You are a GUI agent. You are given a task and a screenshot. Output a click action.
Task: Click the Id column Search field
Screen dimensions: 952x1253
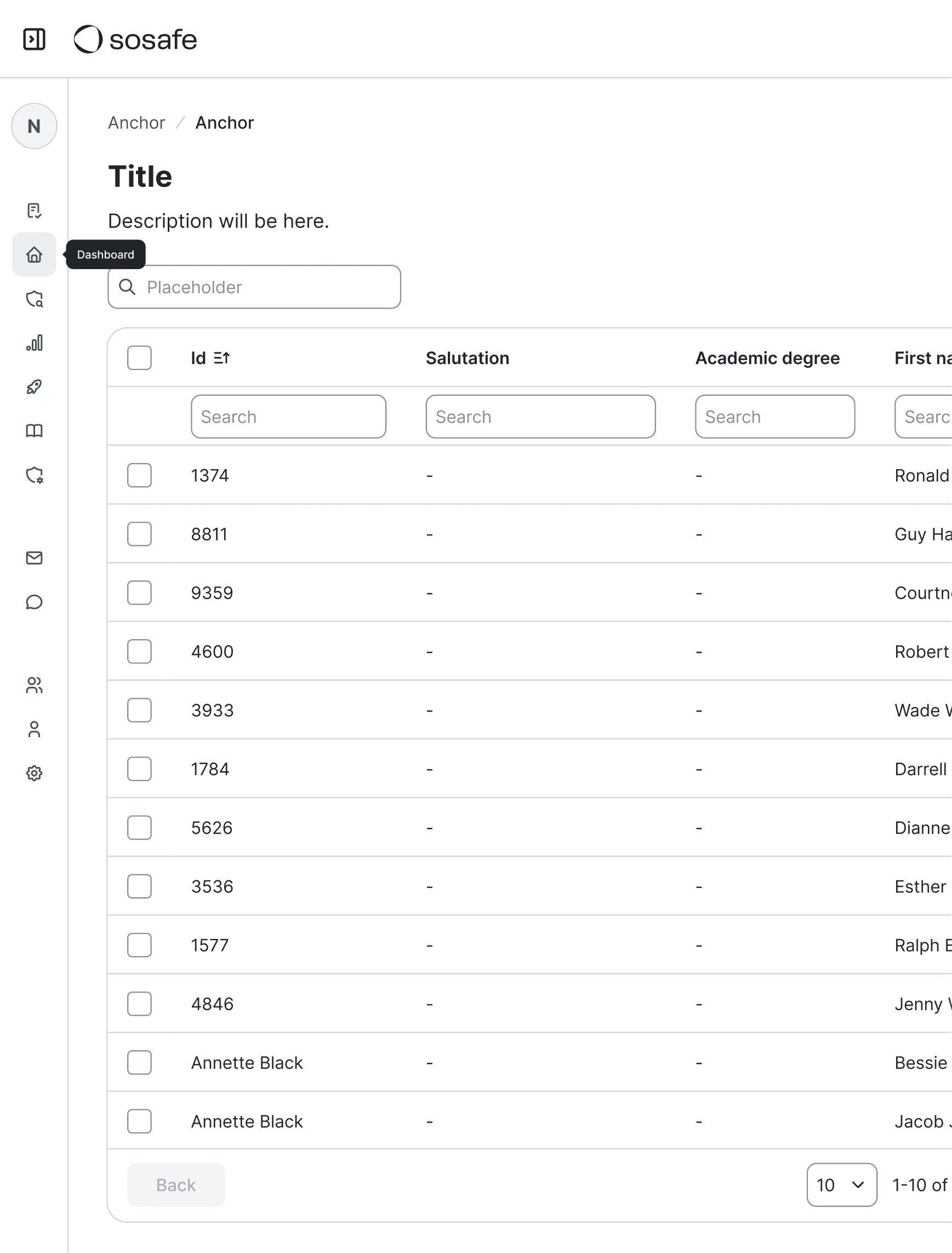pos(288,417)
